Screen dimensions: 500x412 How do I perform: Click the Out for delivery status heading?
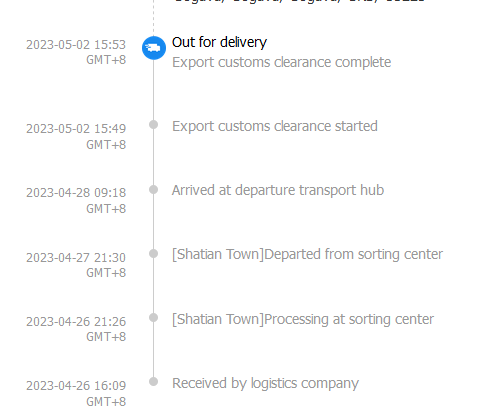click(219, 43)
